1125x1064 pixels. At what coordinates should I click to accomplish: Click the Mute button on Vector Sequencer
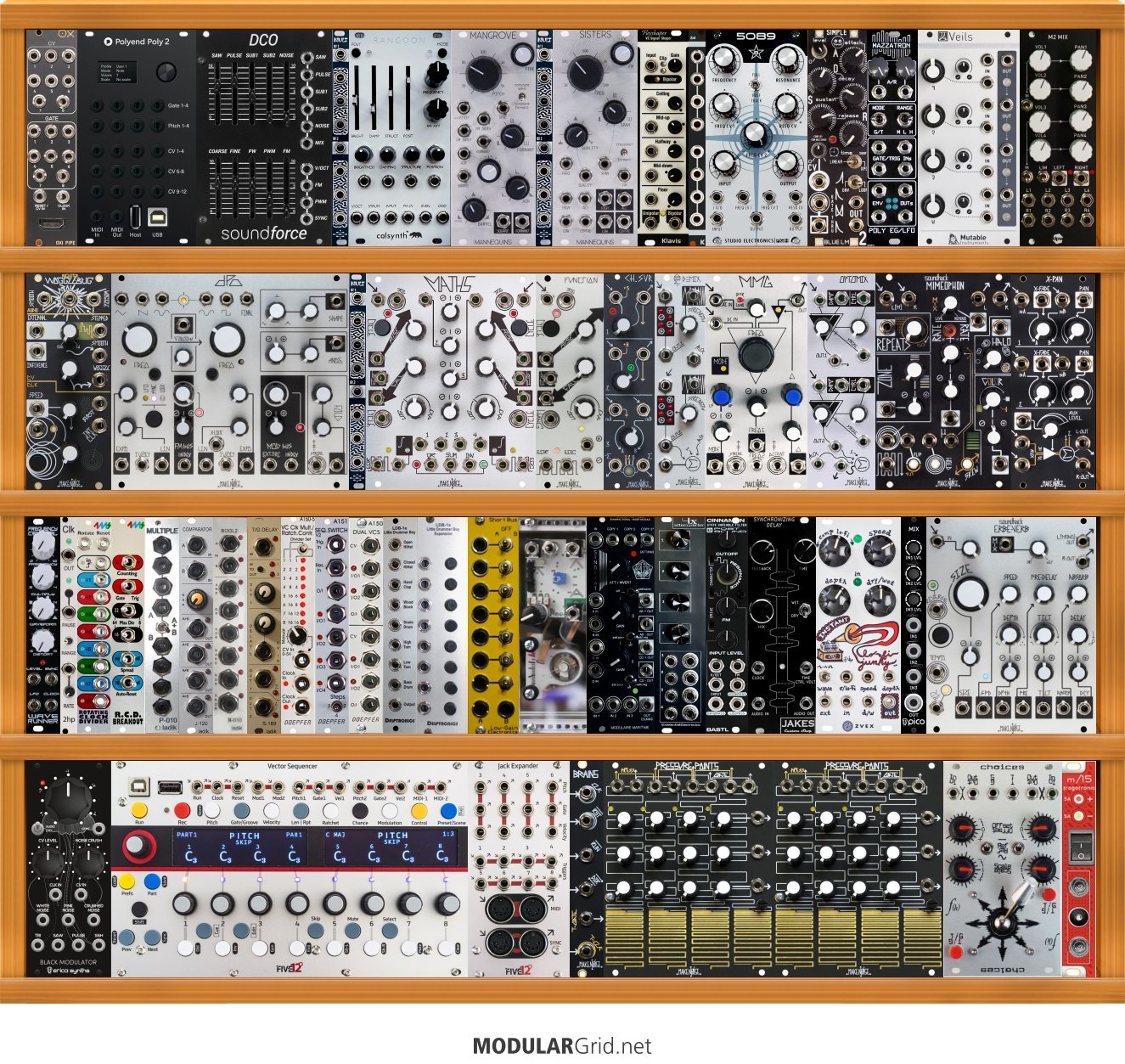pos(353,931)
